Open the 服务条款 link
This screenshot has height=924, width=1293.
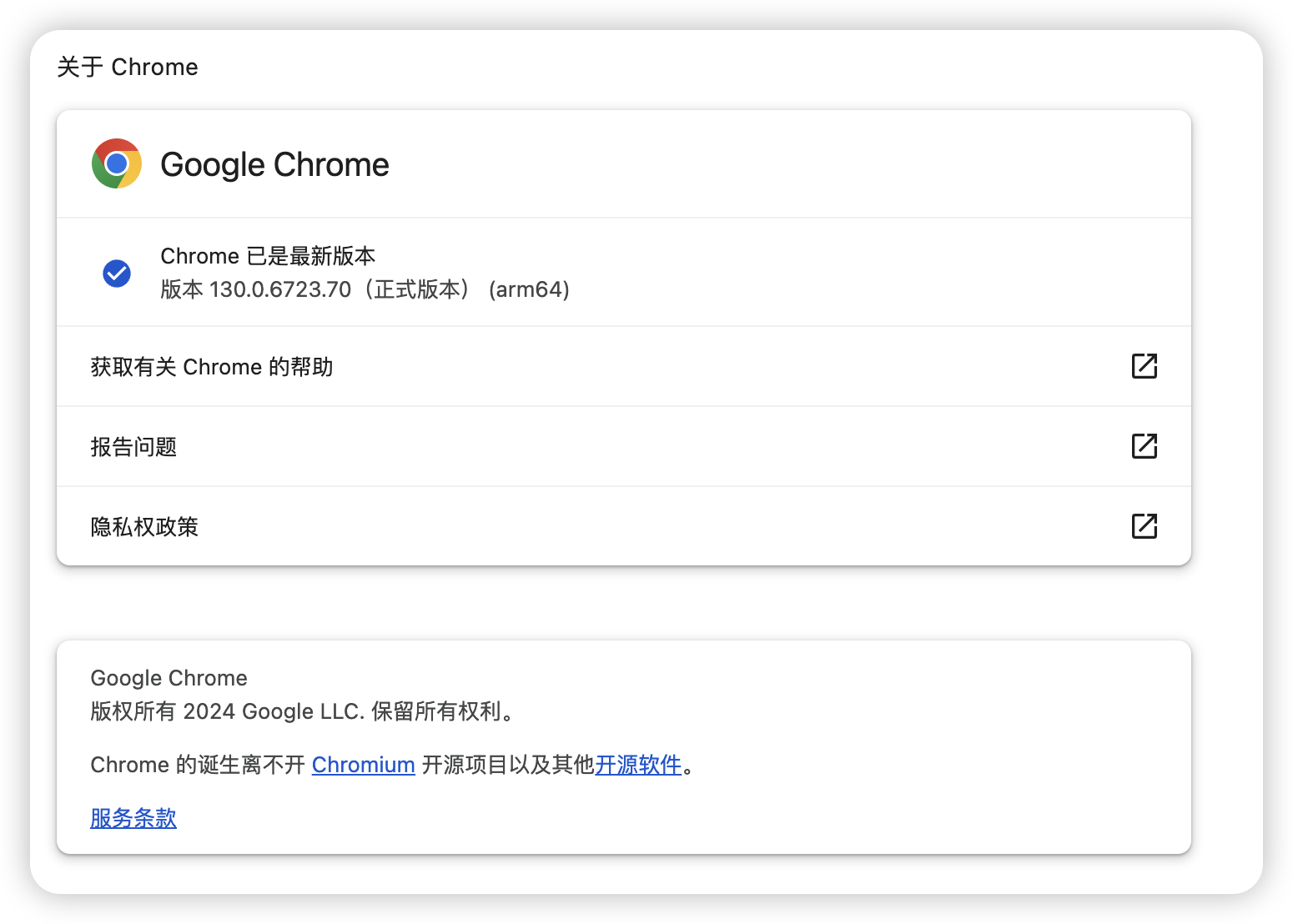pyautogui.click(x=133, y=818)
